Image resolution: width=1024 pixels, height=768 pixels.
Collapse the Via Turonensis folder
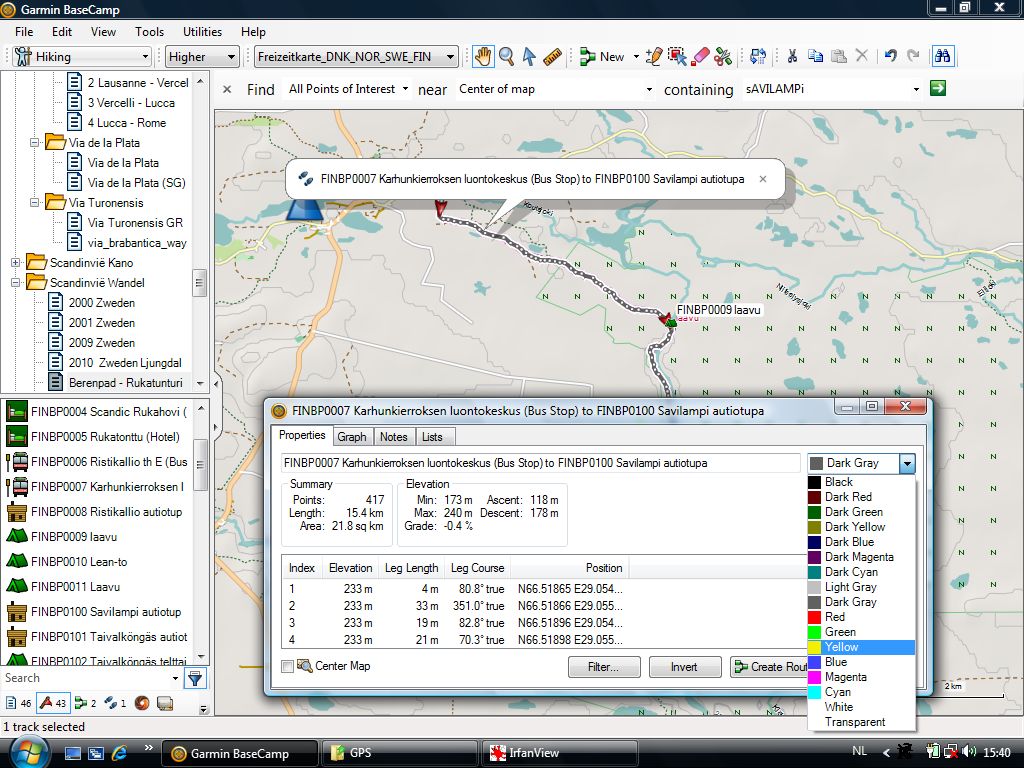coord(36,203)
